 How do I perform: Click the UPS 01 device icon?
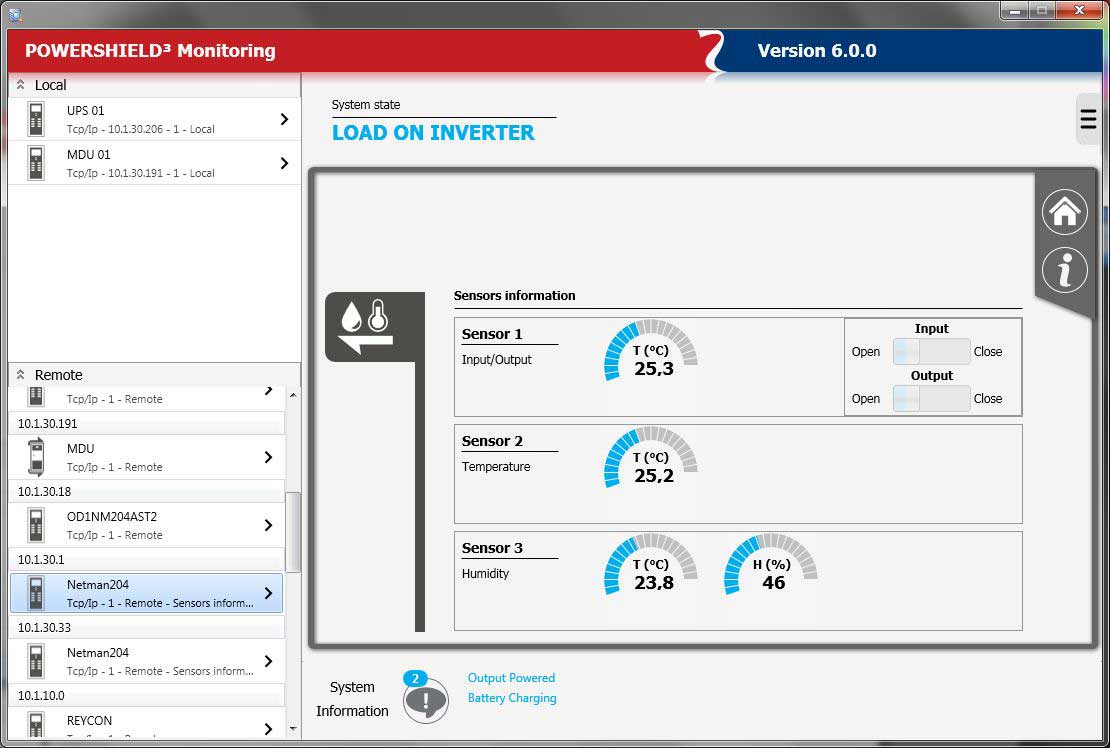37,119
